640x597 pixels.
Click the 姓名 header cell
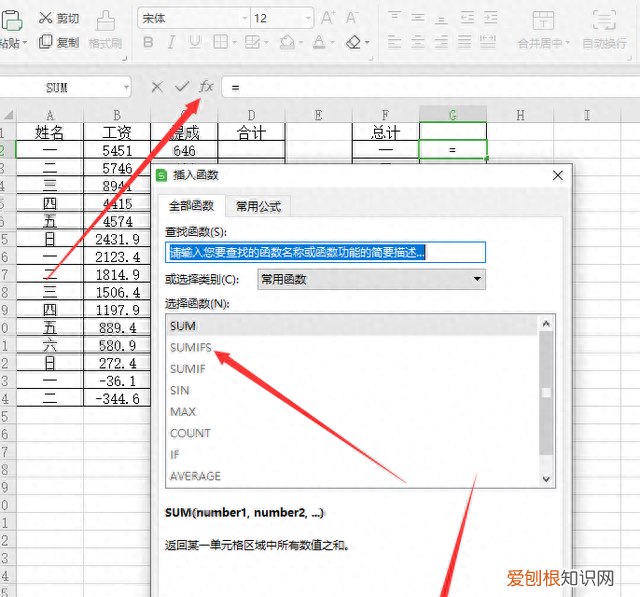coord(49,132)
